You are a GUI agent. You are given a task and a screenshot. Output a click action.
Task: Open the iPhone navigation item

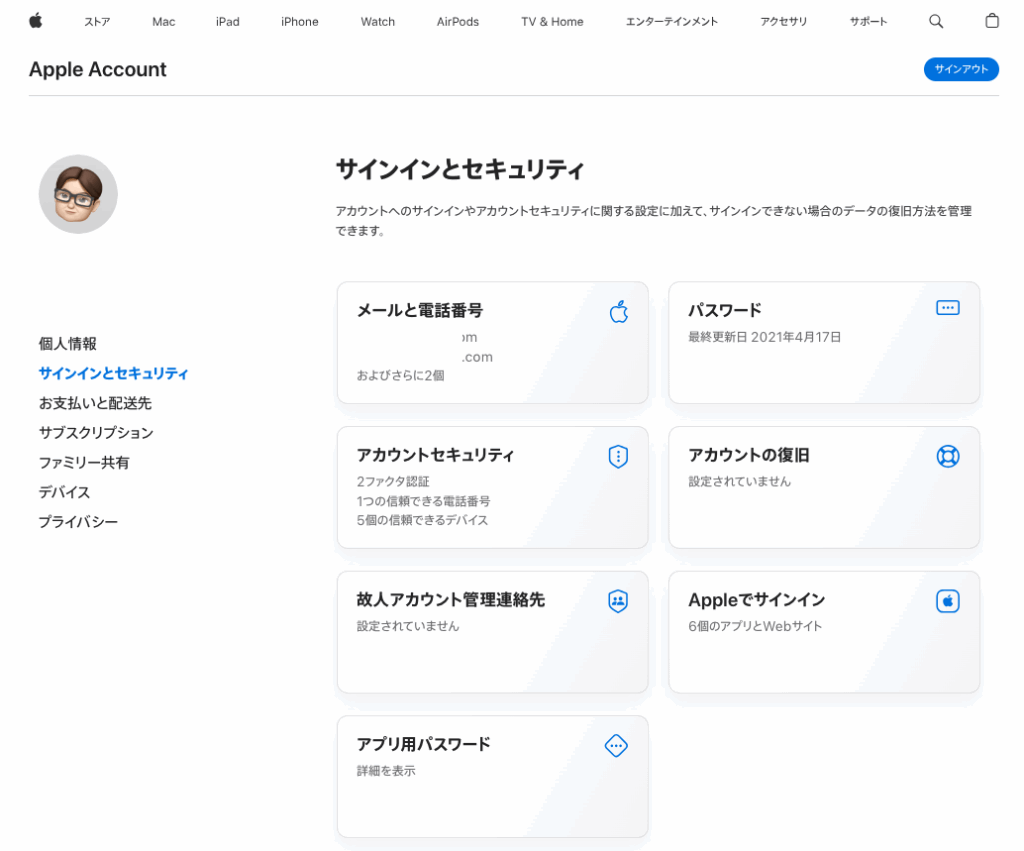click(300, 22)
